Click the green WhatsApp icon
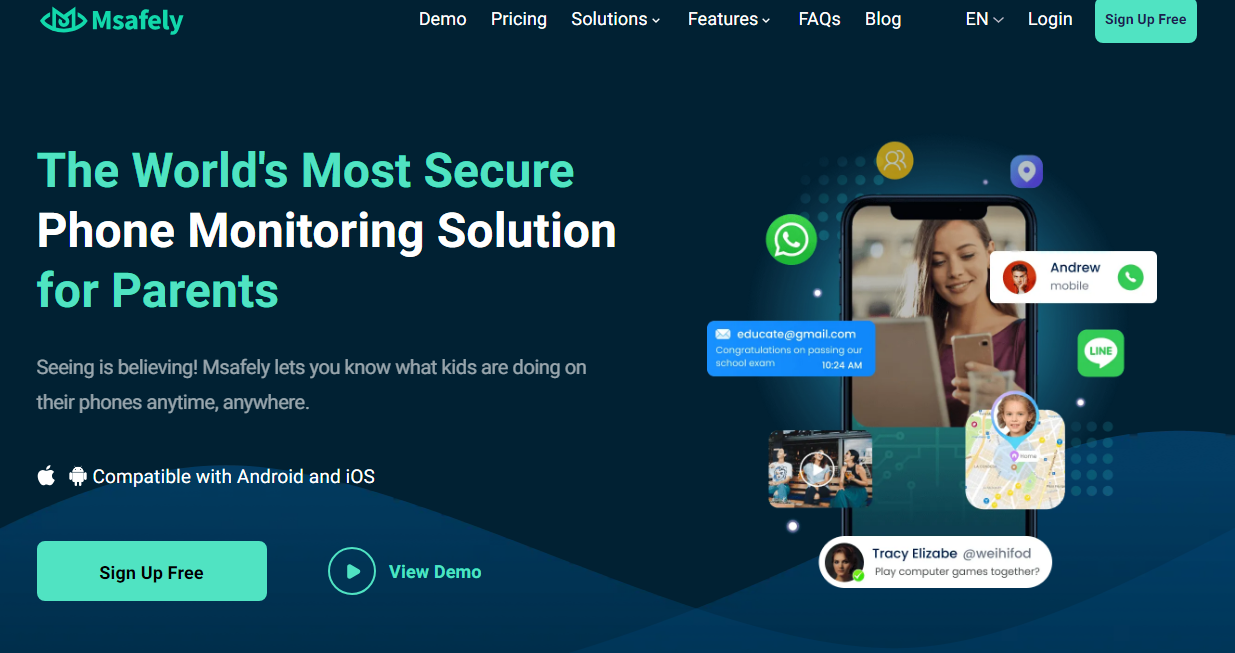The height and width of the screenshot is (653, 1235). (791, 240)
